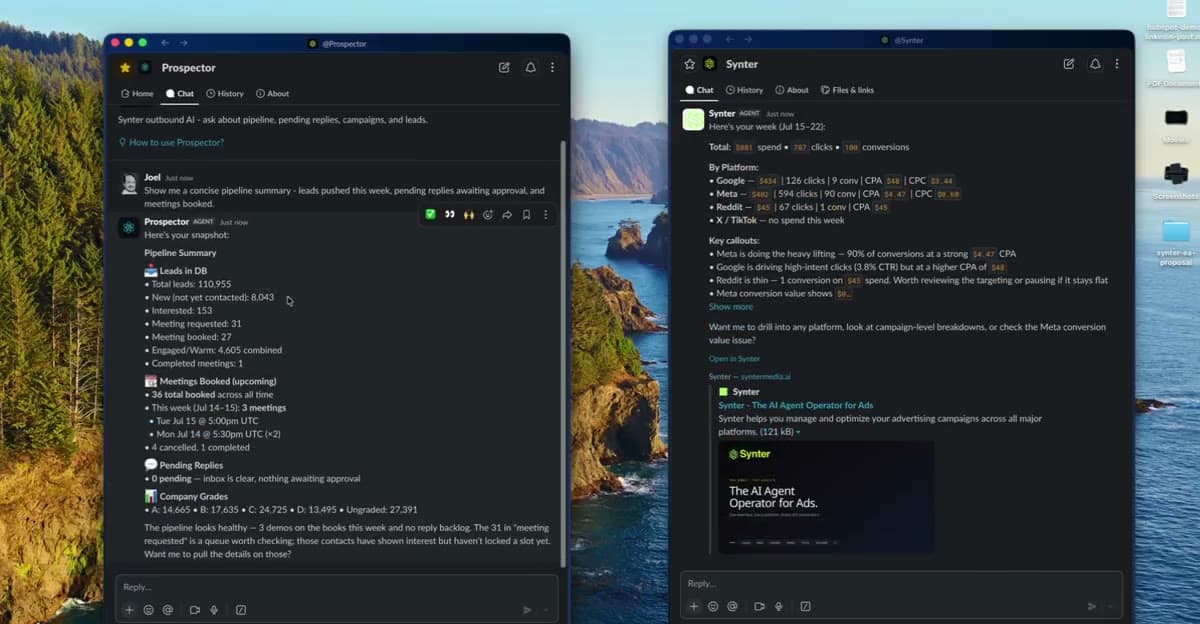
Task: Select synter-ea-proposal folder on desktop
Action: pos(1176,240)
